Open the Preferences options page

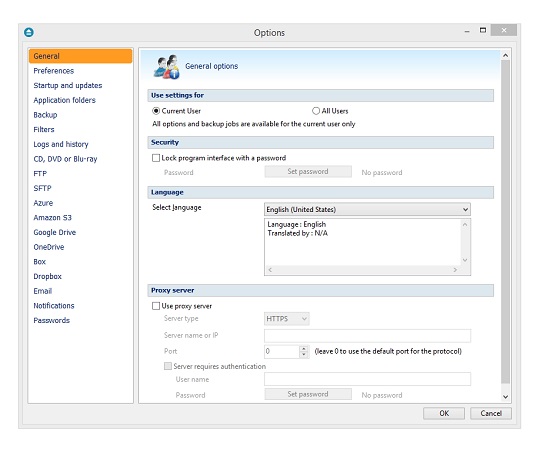pyautogui.click(x=54, y=71)
